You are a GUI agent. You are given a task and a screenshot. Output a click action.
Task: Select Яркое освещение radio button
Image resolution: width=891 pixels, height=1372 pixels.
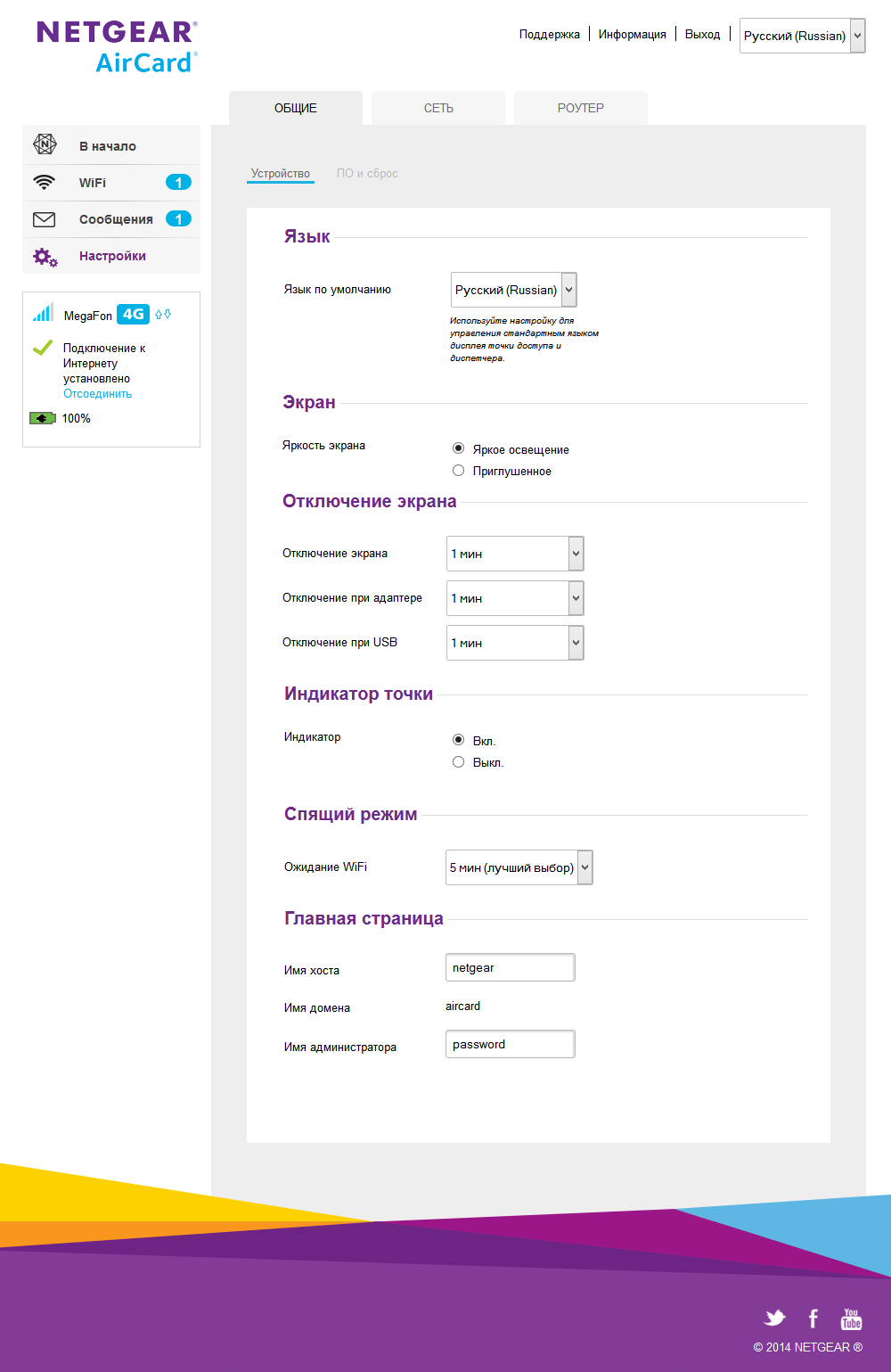[x=459, y=448]
